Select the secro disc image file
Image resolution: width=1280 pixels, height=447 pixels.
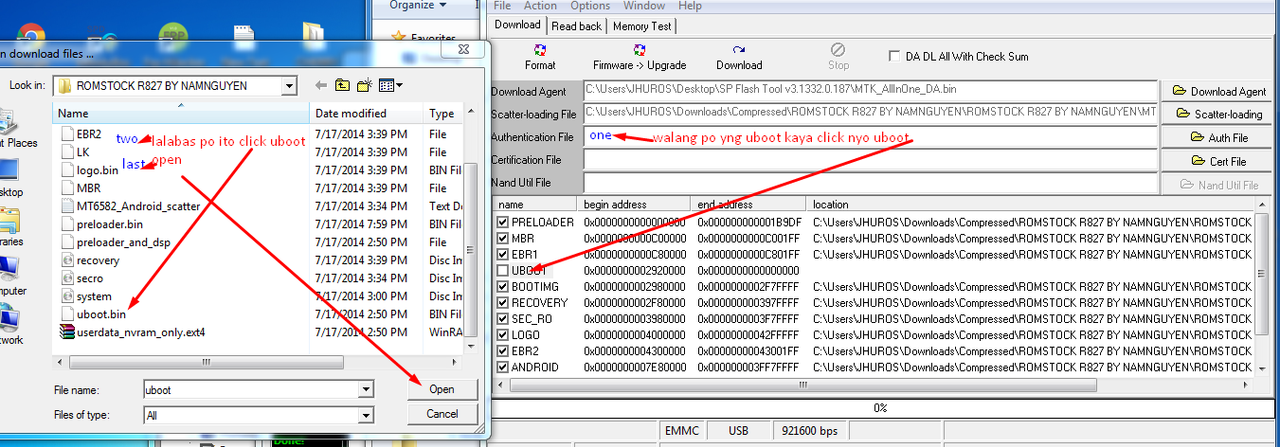(82, 278)
